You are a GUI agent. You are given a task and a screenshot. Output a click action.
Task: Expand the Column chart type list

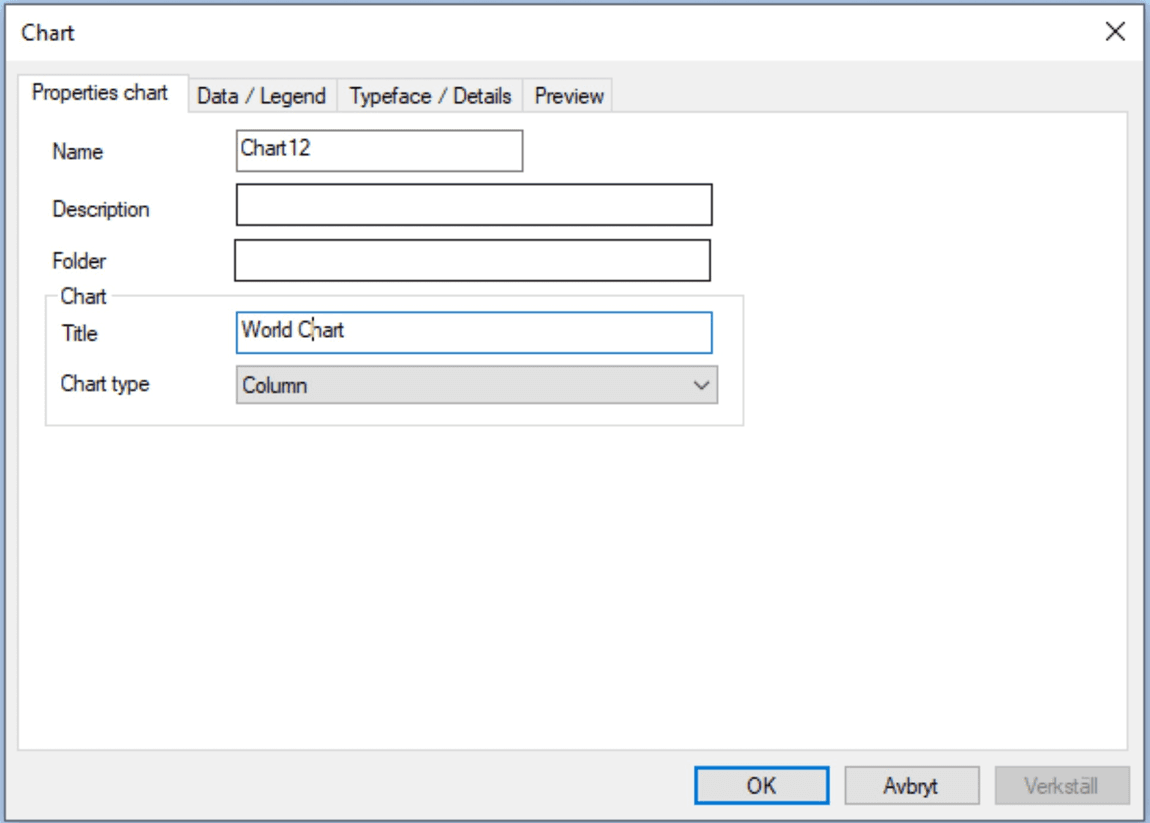coord(700,385)
